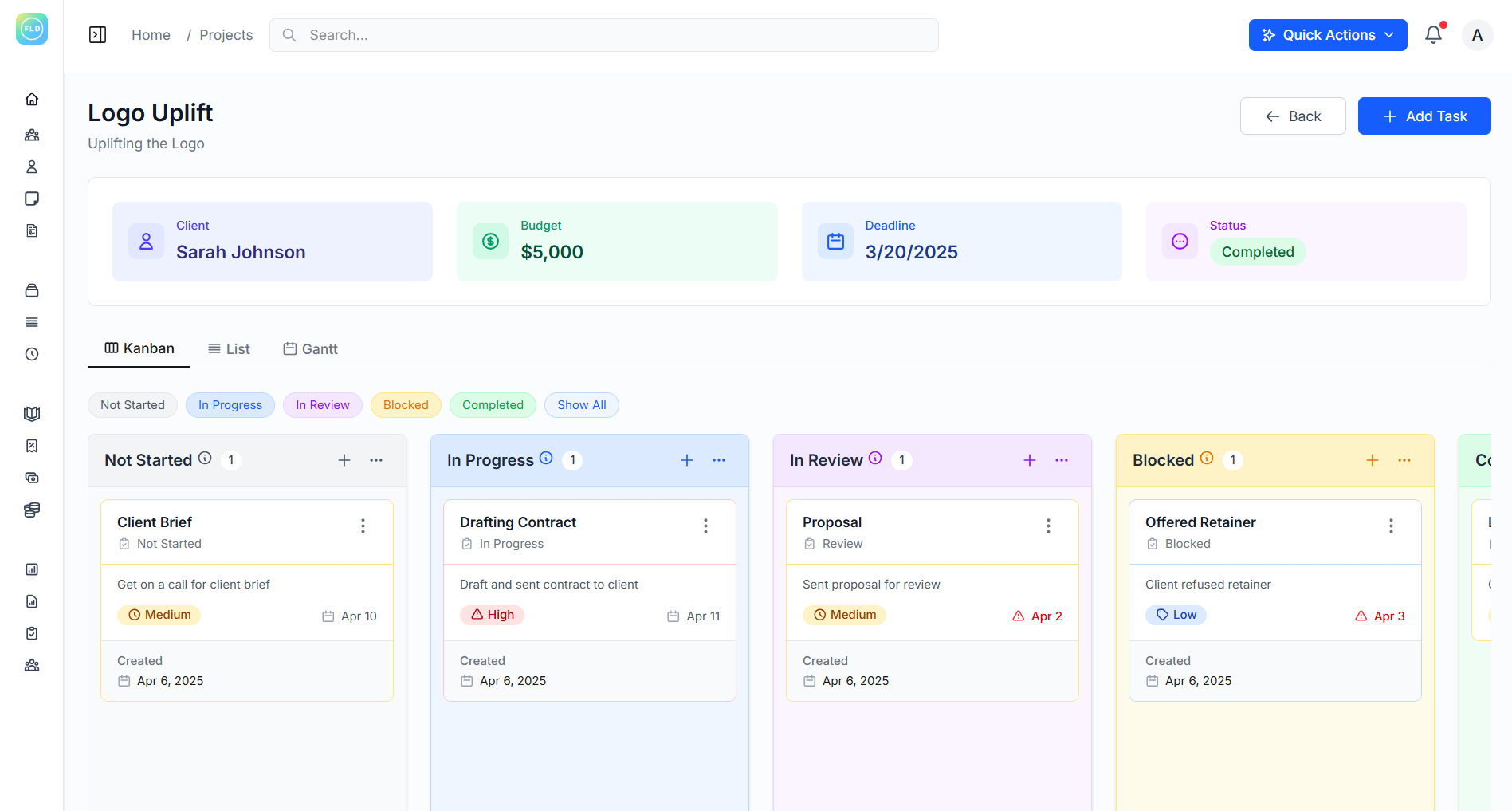Viewport: 1512px width, 811px height.
Task: Open Client Brief card options menu
Action: click(363, 526)
